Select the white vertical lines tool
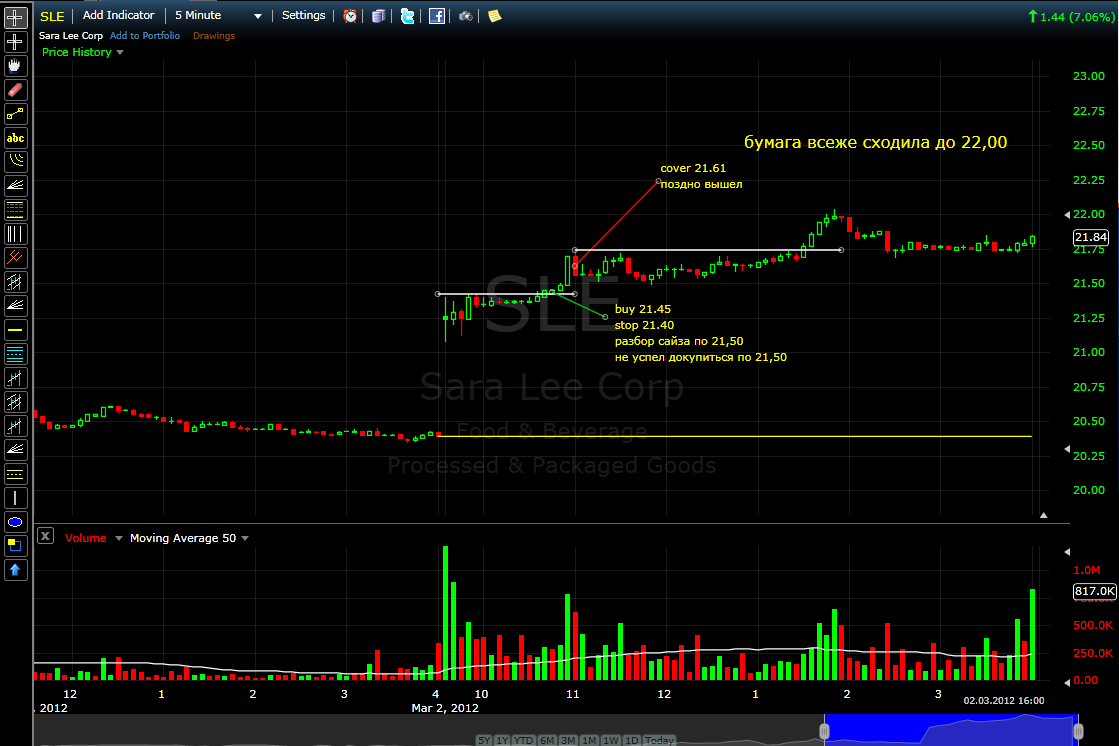 [15, 234]
